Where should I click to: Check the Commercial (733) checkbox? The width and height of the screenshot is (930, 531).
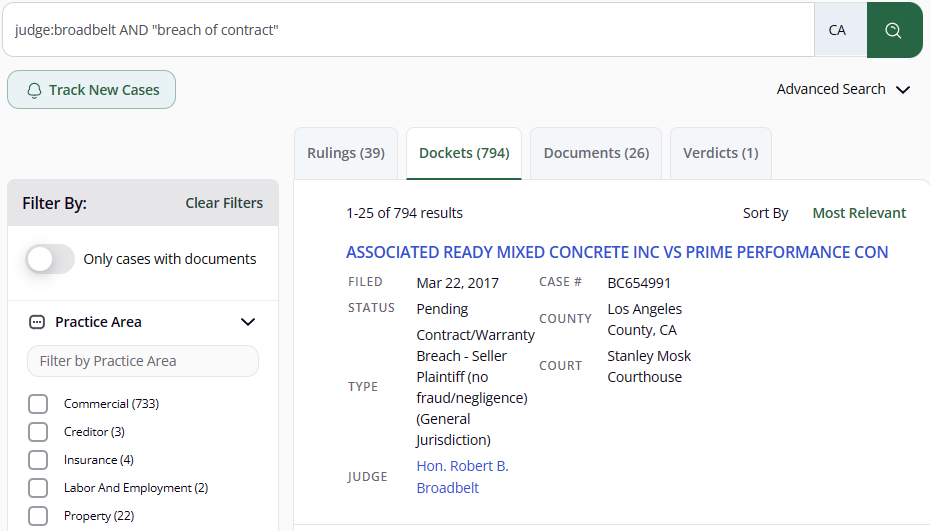pyautogui.click(x=38, y=404)
